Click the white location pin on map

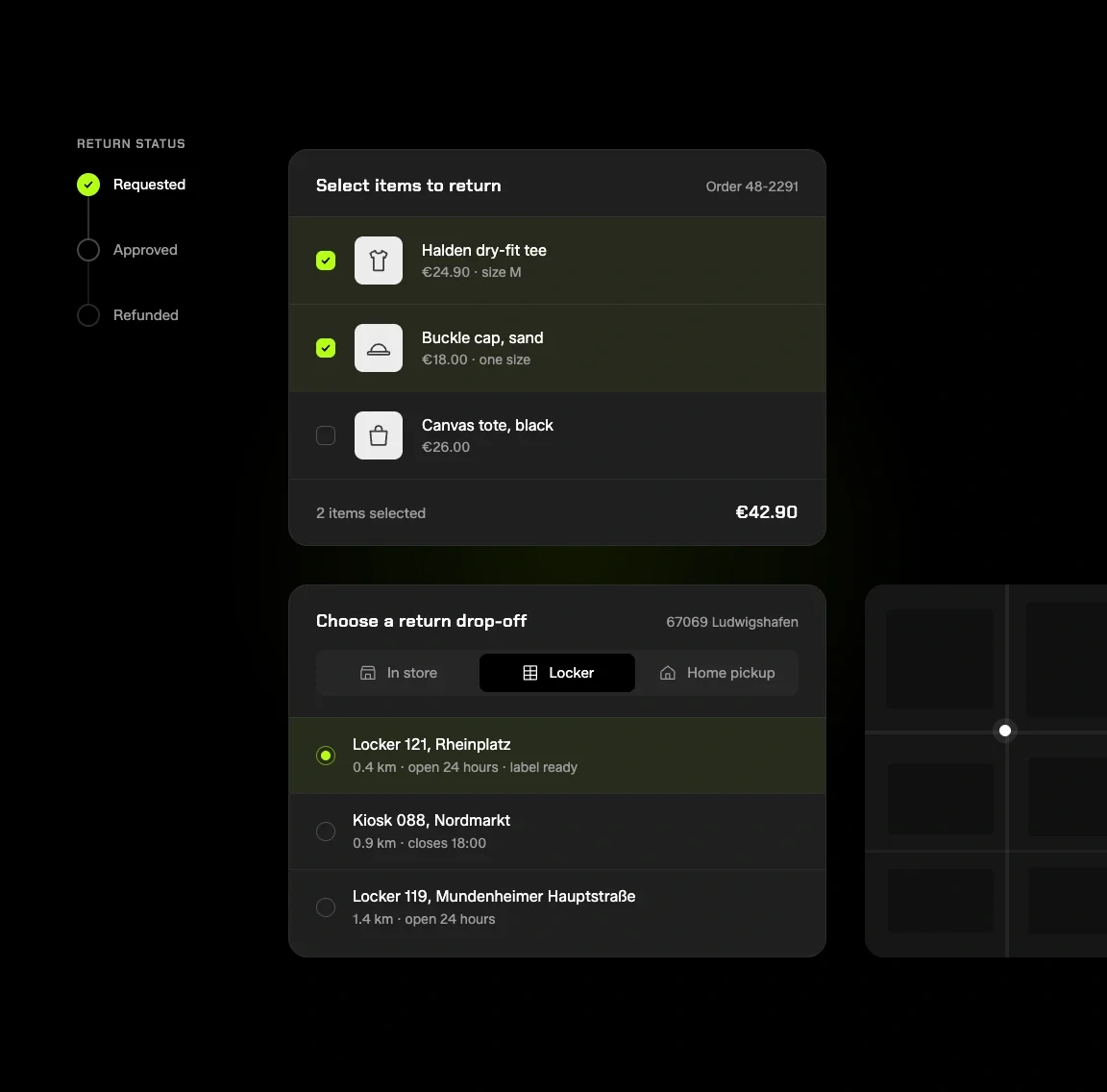click(x=1005, y=731)
